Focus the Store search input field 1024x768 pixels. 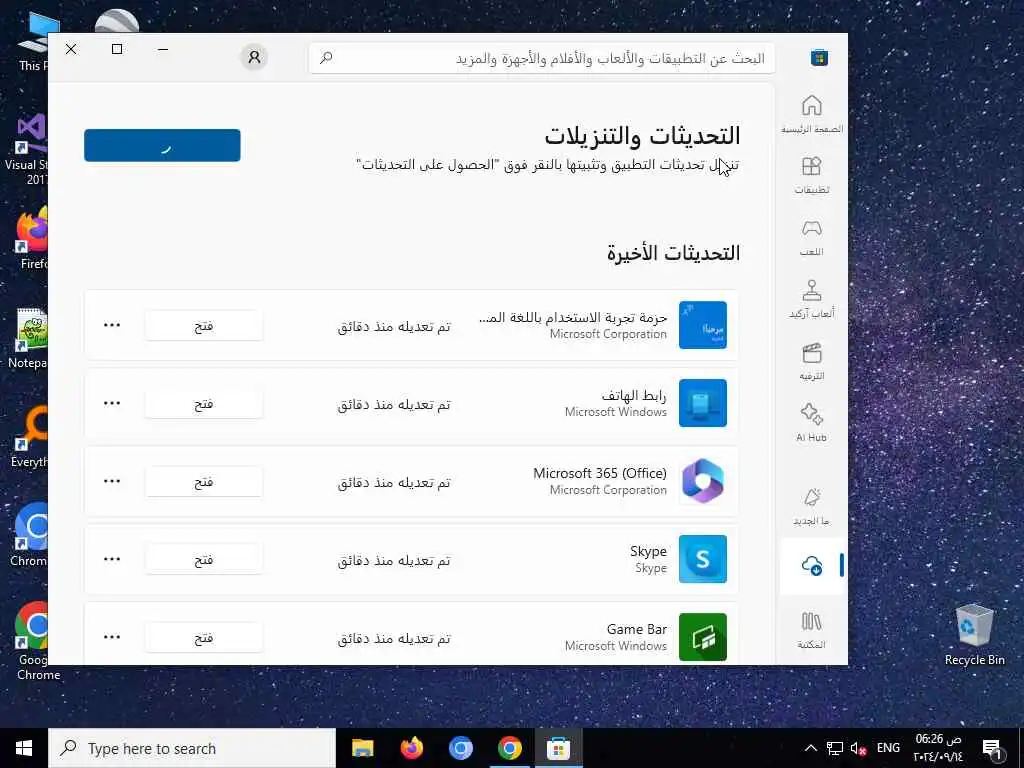click(542, 58)
